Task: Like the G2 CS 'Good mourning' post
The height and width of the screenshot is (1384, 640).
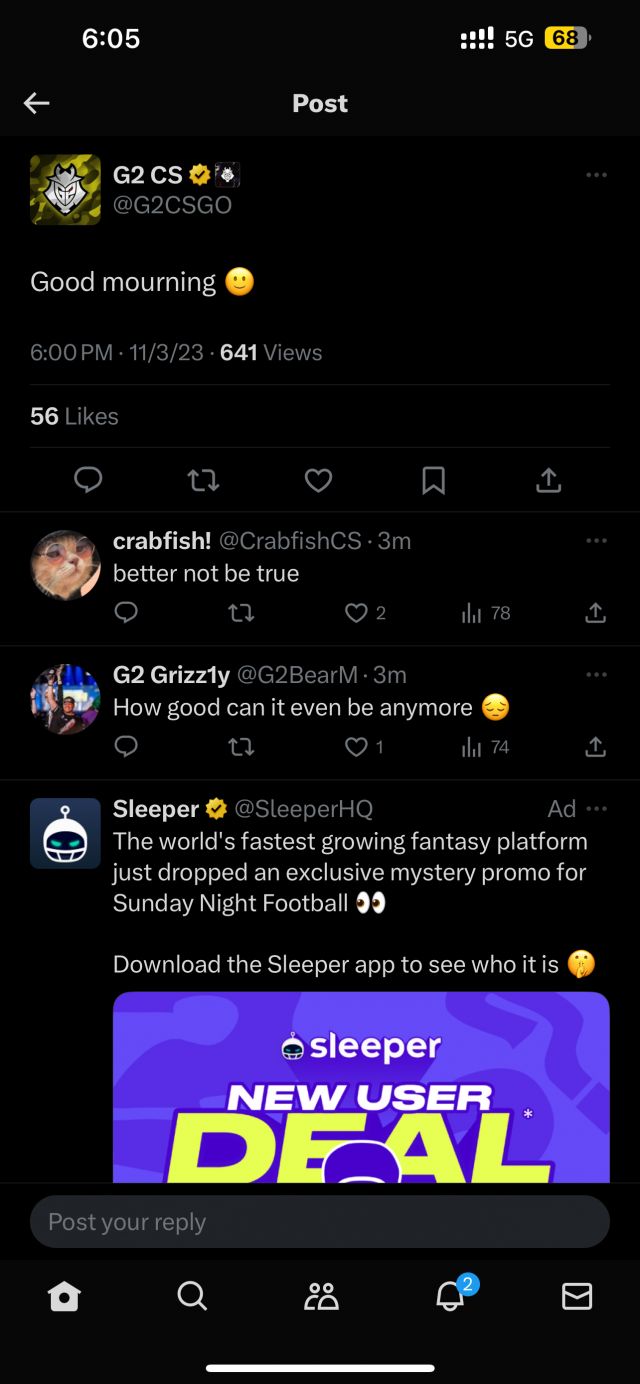Action: pos(318,481)
